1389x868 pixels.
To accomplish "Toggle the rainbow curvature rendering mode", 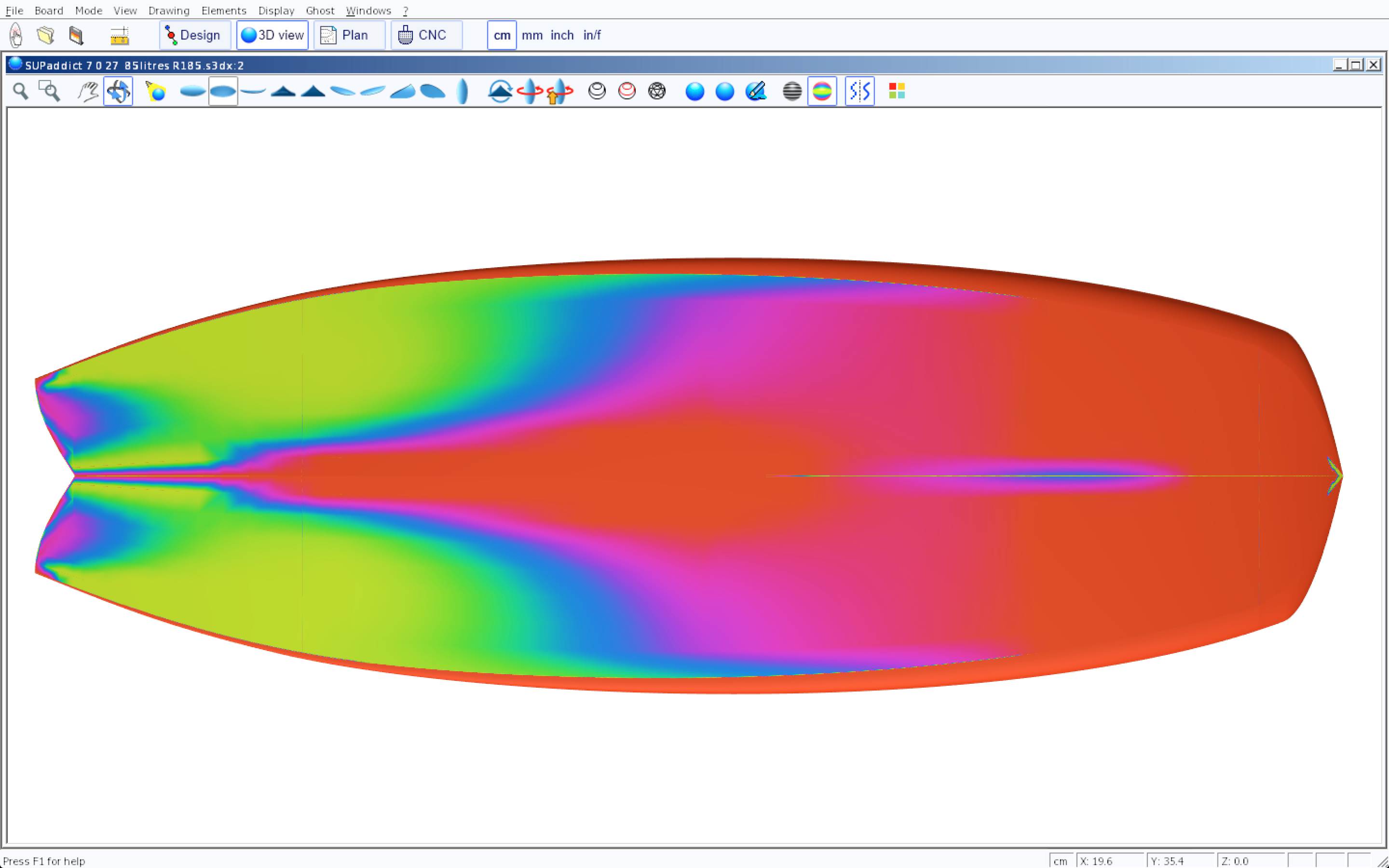I will pyautogui.click(x=822, y=91).
